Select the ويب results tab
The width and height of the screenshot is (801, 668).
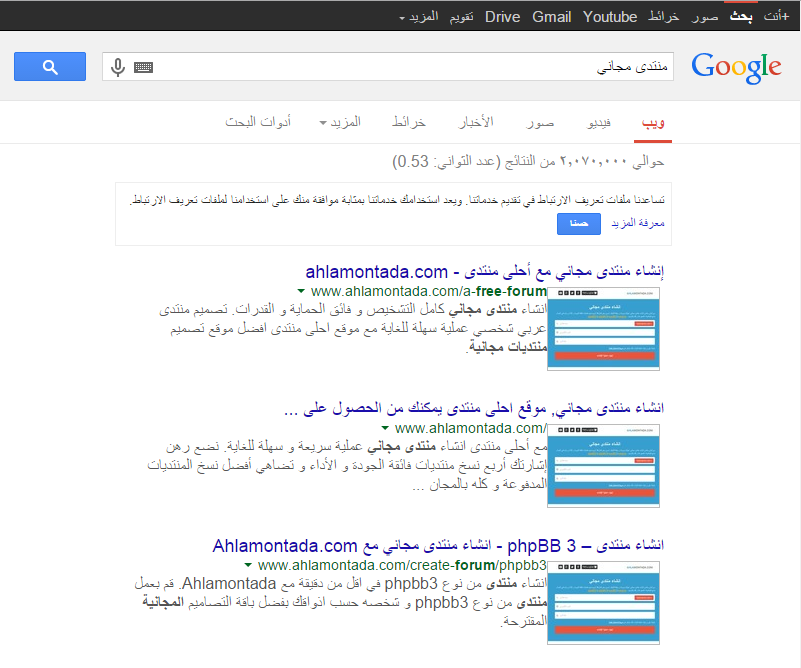coord(653,123)
